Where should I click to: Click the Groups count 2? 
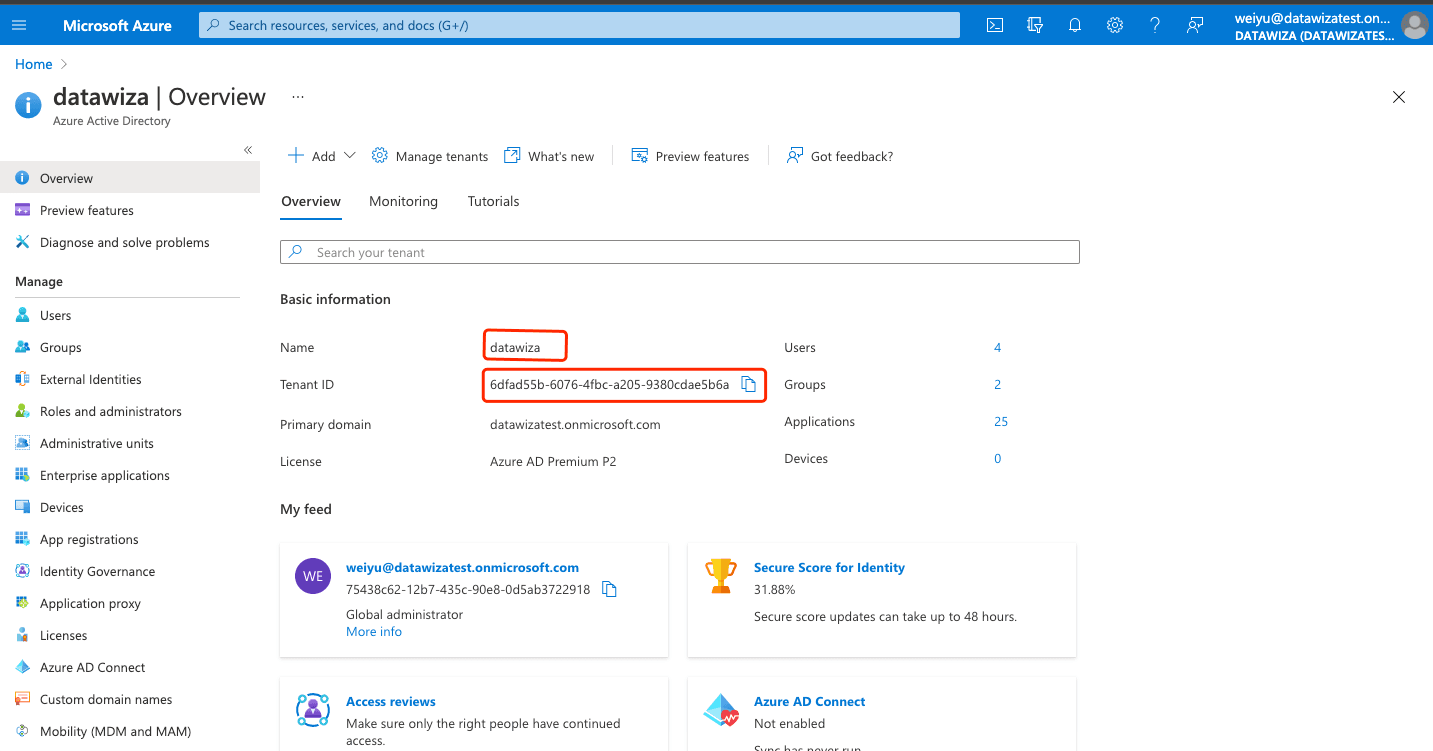(x=997, y=384)
